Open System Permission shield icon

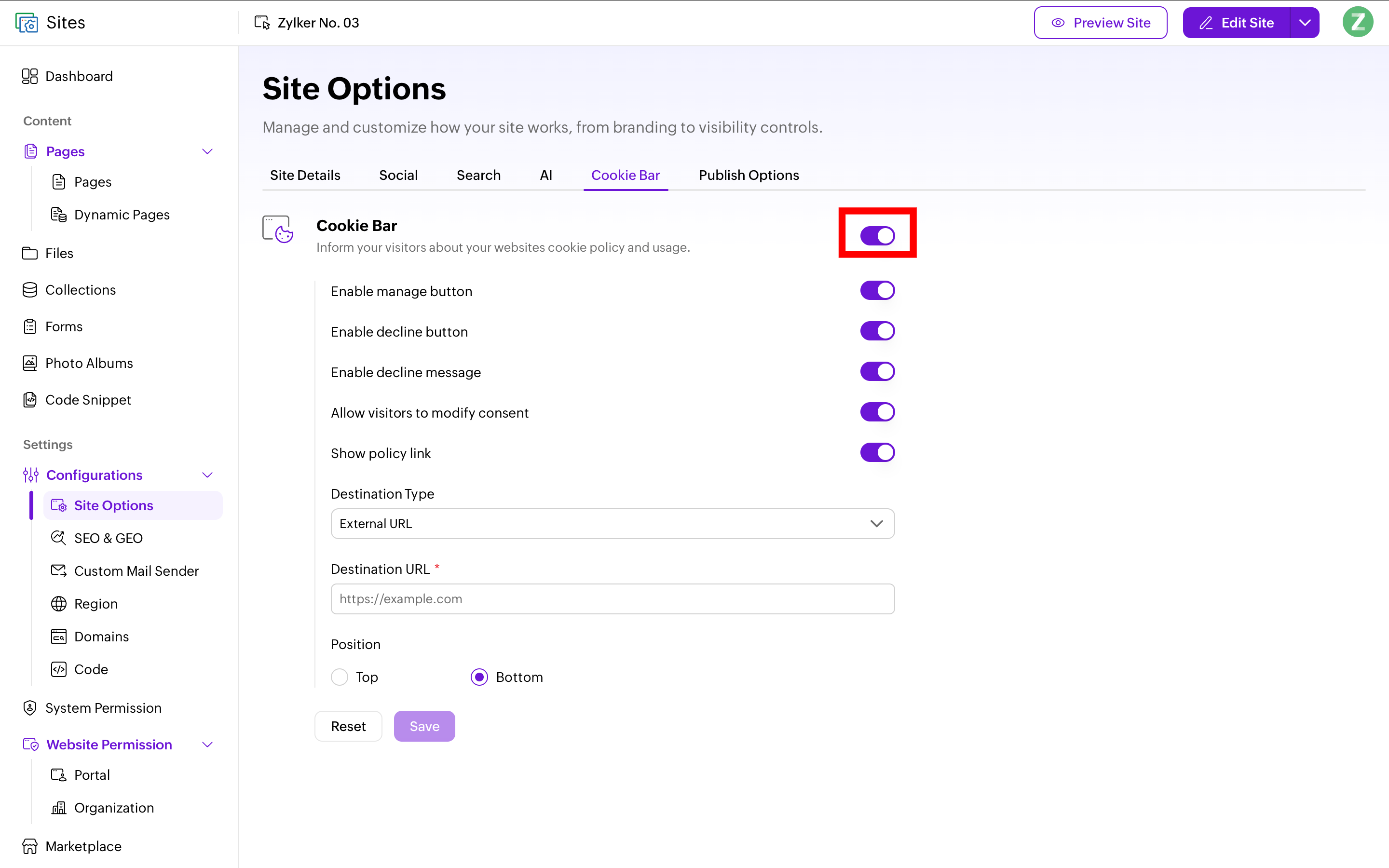click(30, 708)
